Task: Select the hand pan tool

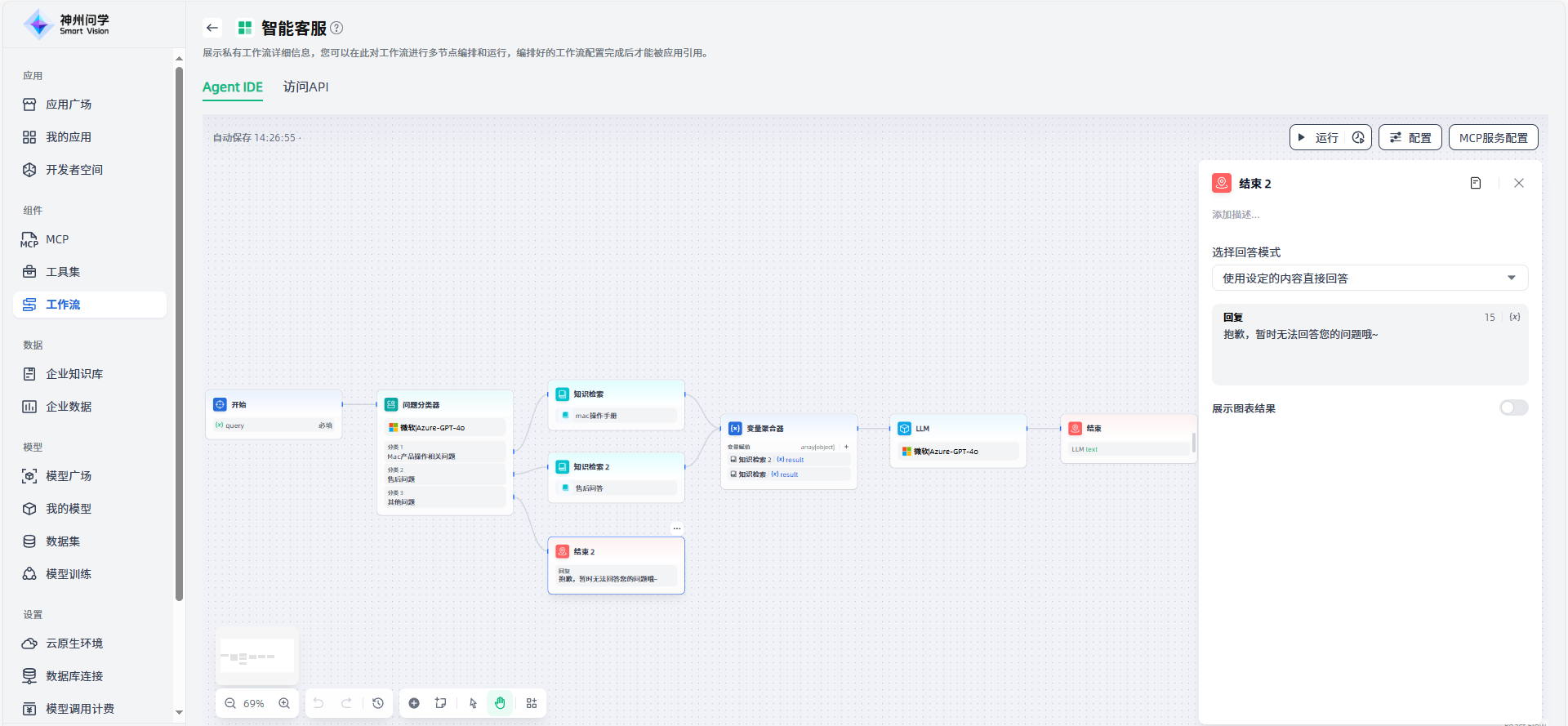Action: (500, 703)
